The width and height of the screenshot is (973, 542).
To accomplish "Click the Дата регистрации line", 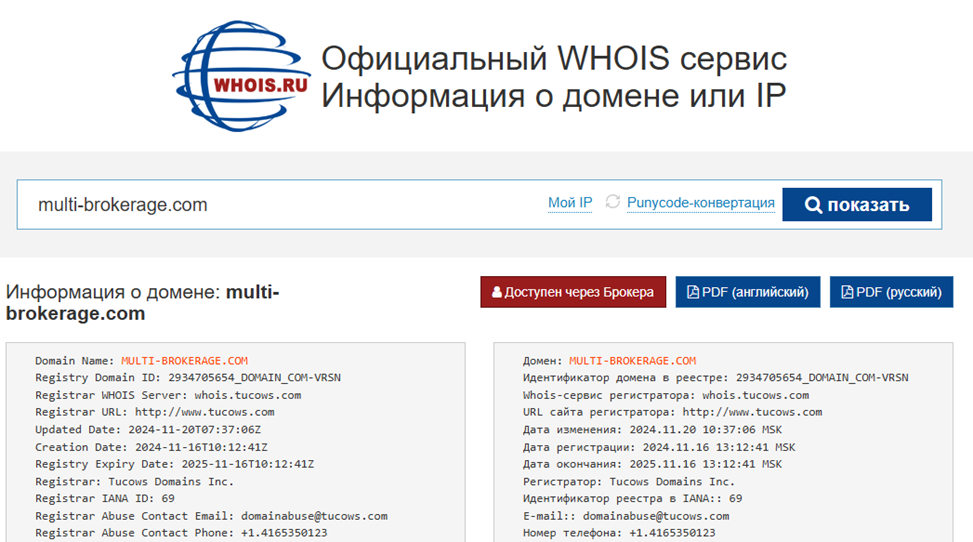I will [659, 447].
